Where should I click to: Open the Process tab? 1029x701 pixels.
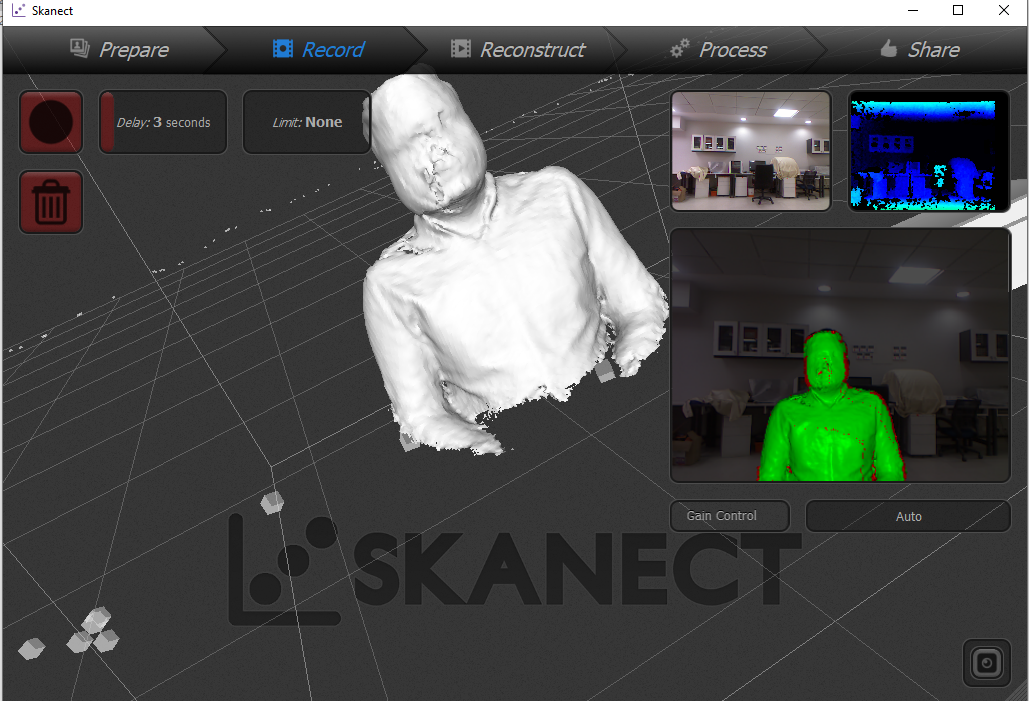[719, 50]
